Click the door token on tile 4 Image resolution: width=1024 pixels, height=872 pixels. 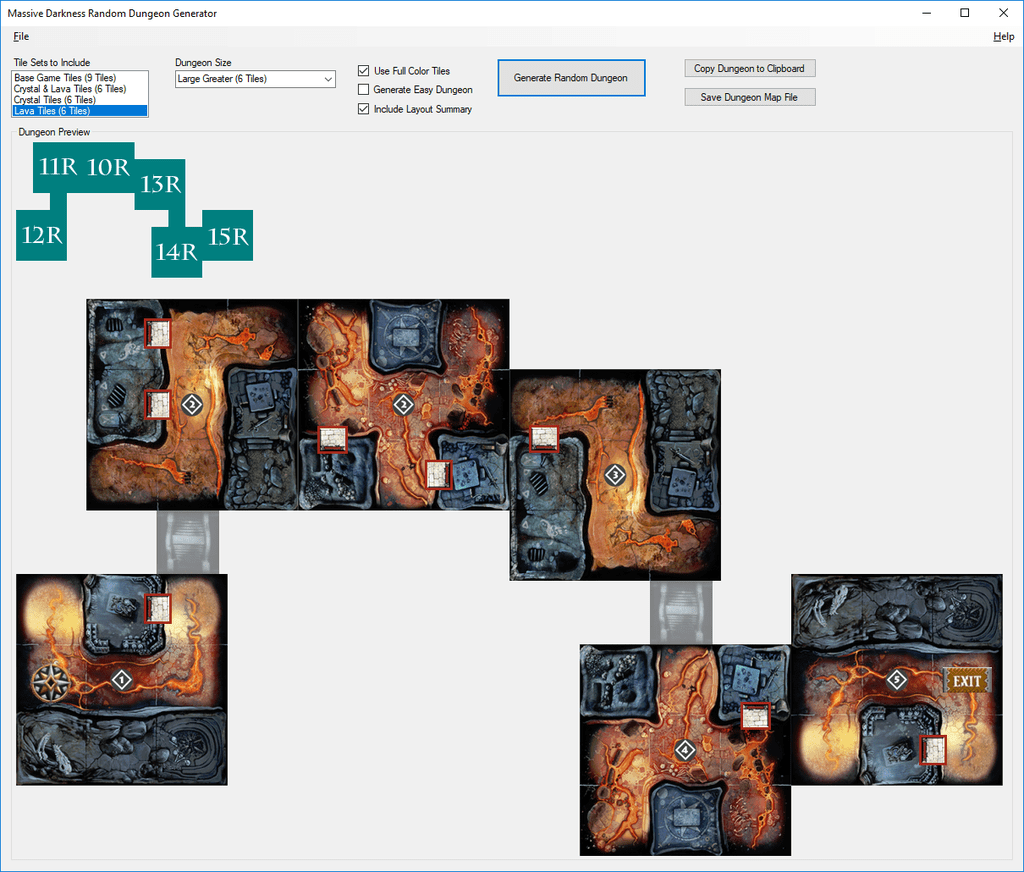pos(756,716)
